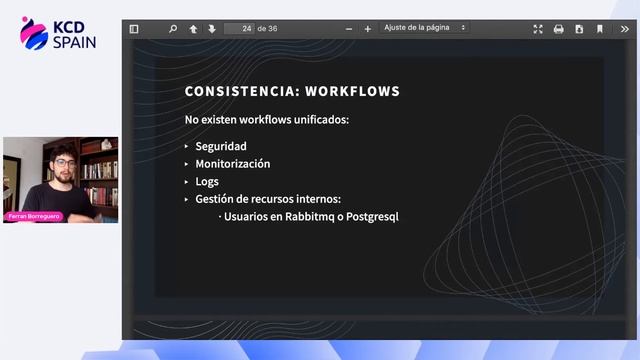The height and width of the screenshot is (360, 640).
Task: Zoom out with the minus button
Action: [349, 29]
